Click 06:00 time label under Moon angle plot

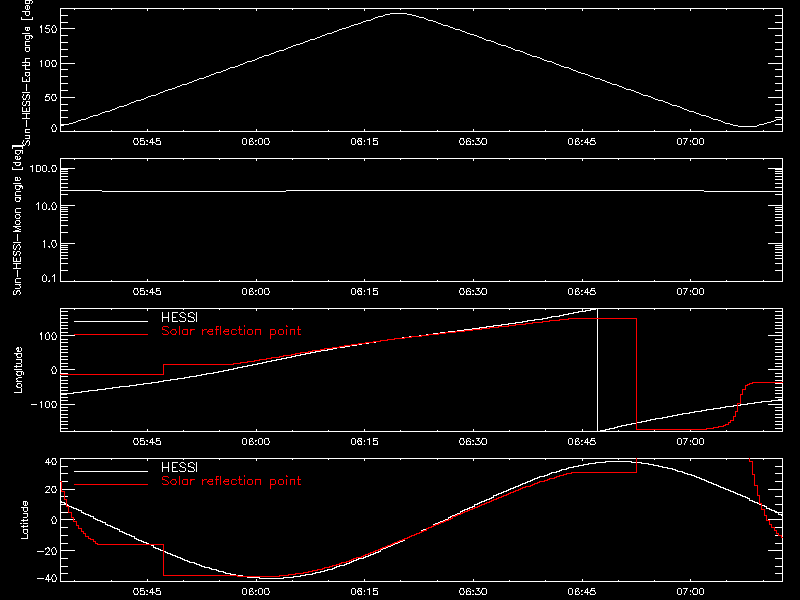point(256,292)
